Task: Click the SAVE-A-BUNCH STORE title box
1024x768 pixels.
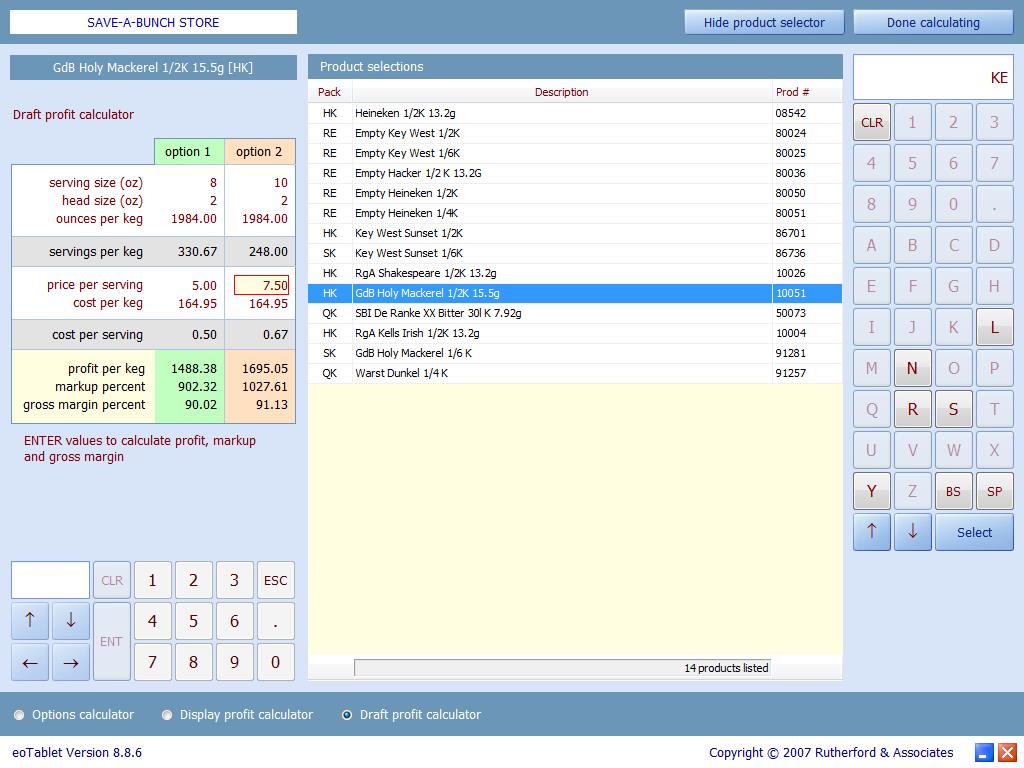Action: click(153, 22)
